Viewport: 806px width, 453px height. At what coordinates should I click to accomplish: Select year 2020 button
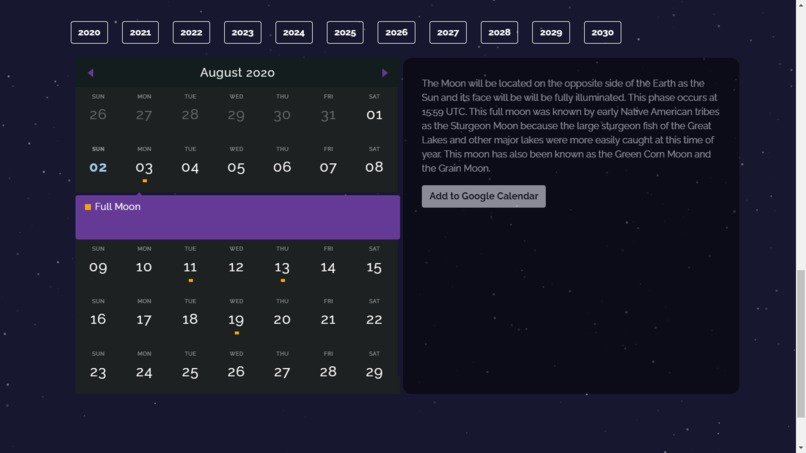(89, 32)
